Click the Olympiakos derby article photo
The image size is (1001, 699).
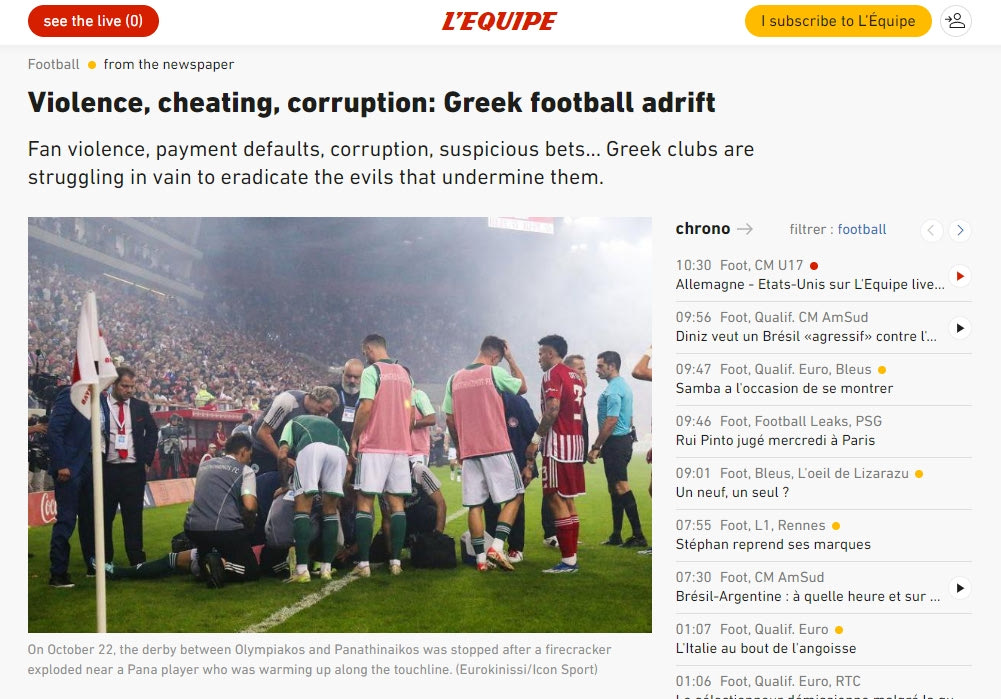coord(340,425)
